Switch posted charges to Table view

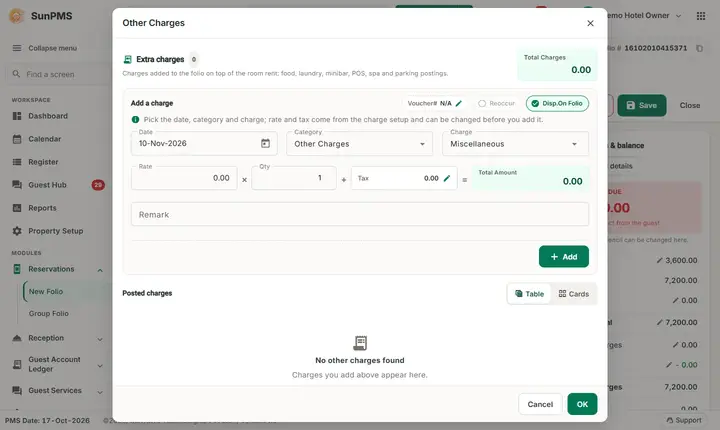click(x=529, y=294)
